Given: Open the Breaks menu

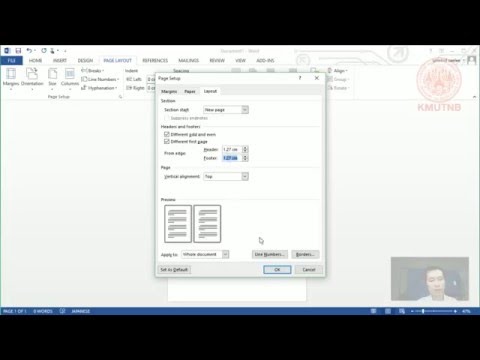Looking at the screenshot, I should click(x=93, y=71).
